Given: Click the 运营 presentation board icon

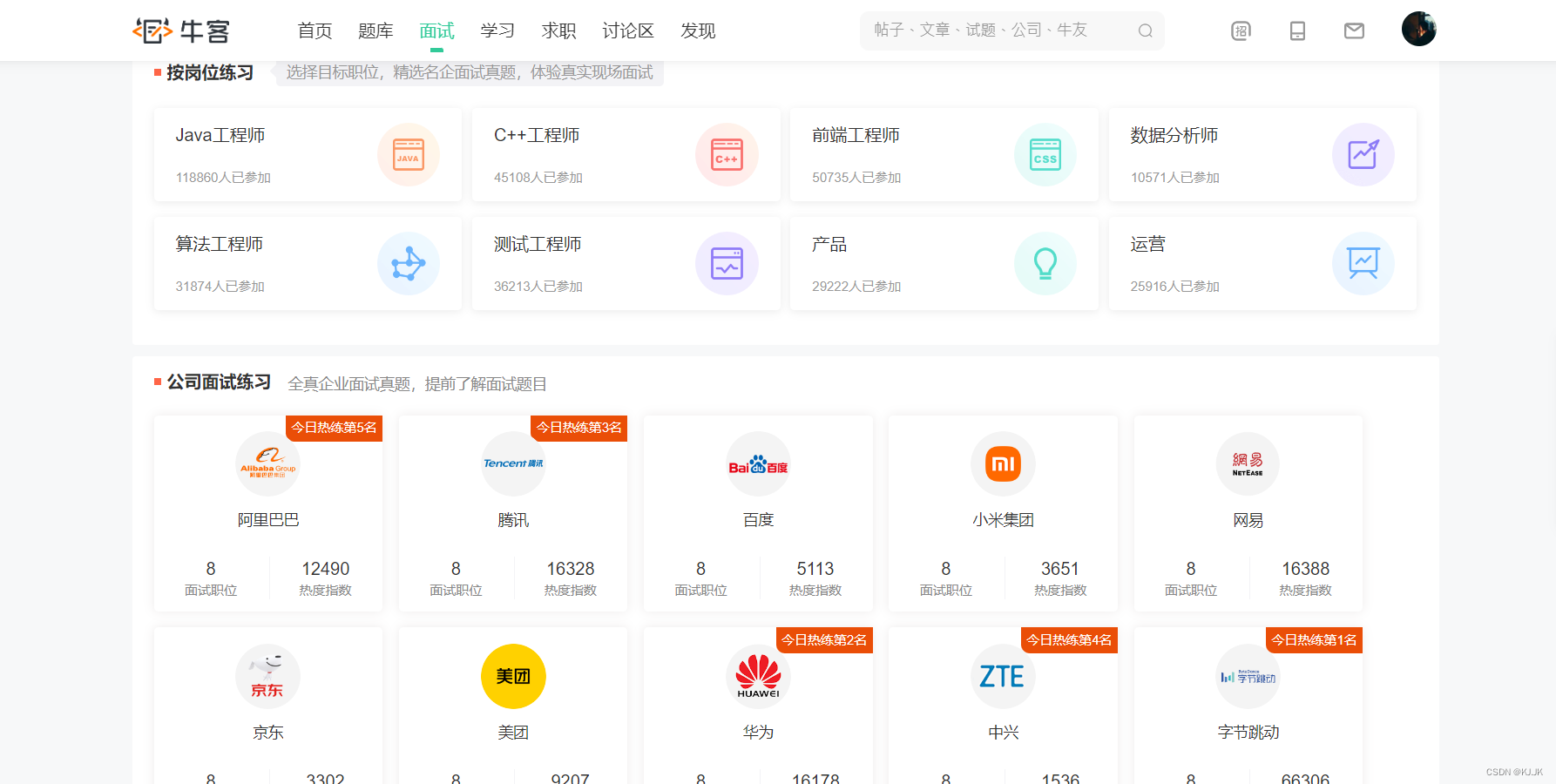Looking at the screenshot, I should [1363, 263].
